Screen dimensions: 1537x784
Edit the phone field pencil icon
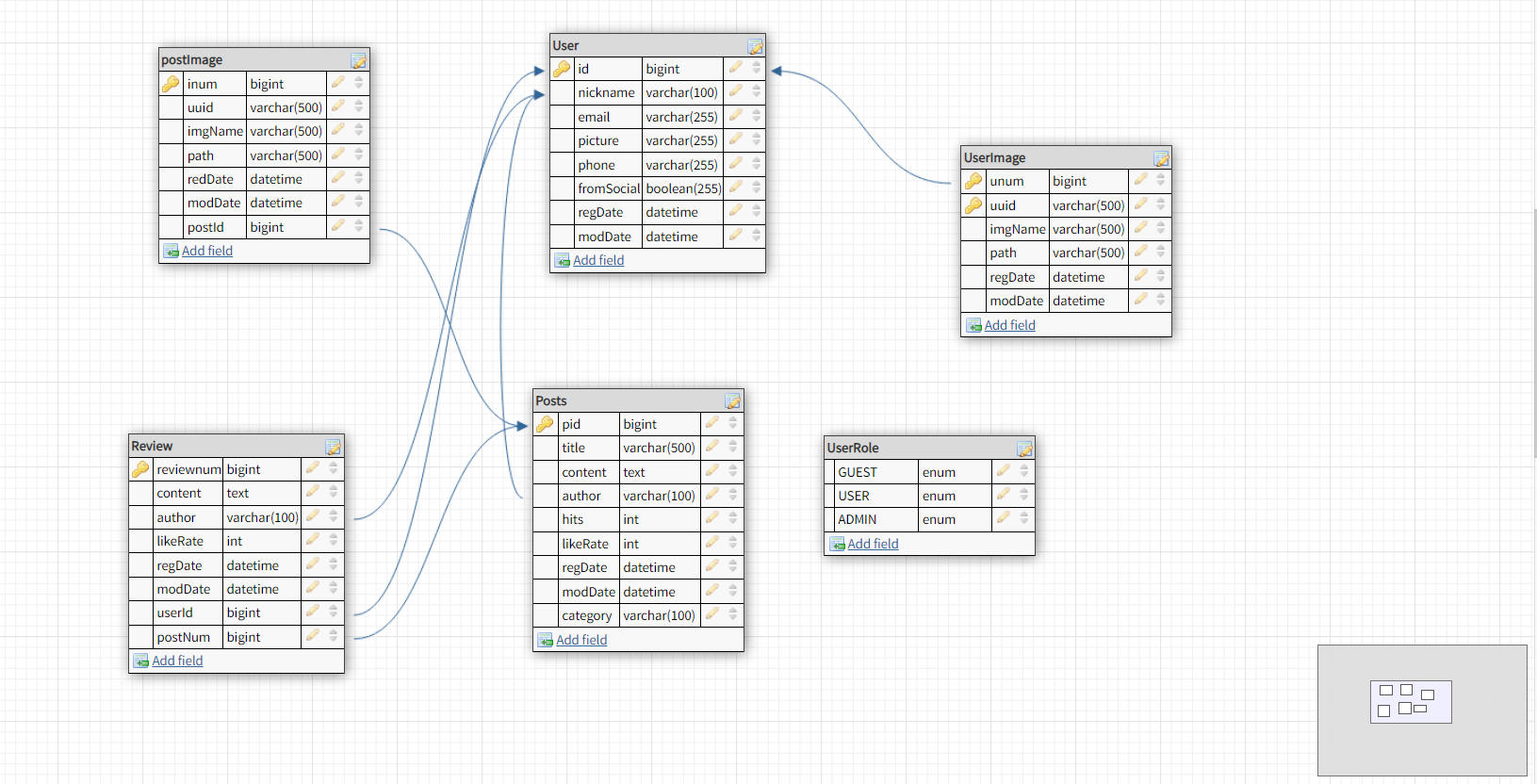(735, 164)
